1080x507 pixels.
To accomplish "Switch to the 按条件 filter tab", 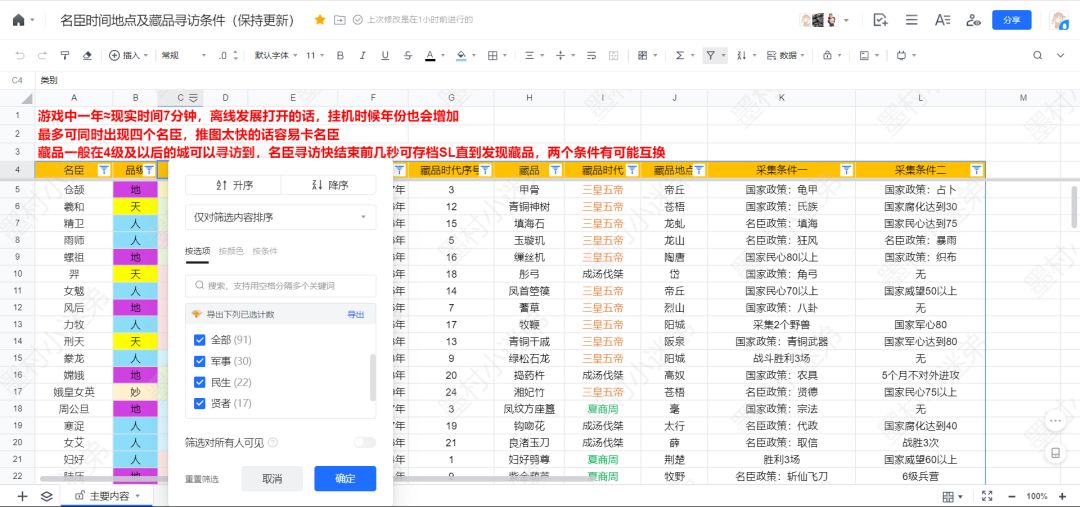I will (x=265, y=251).
